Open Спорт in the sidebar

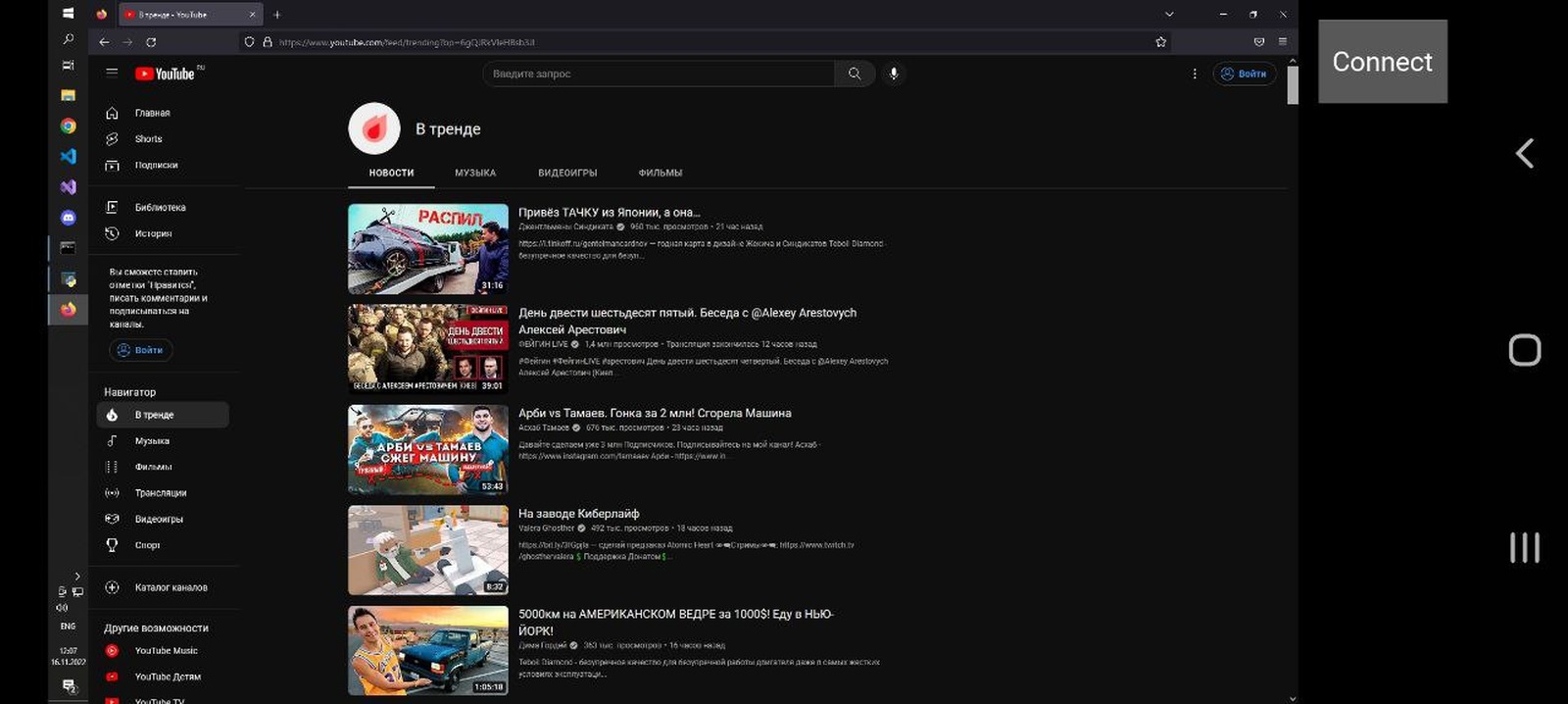(x=163, y=545)
